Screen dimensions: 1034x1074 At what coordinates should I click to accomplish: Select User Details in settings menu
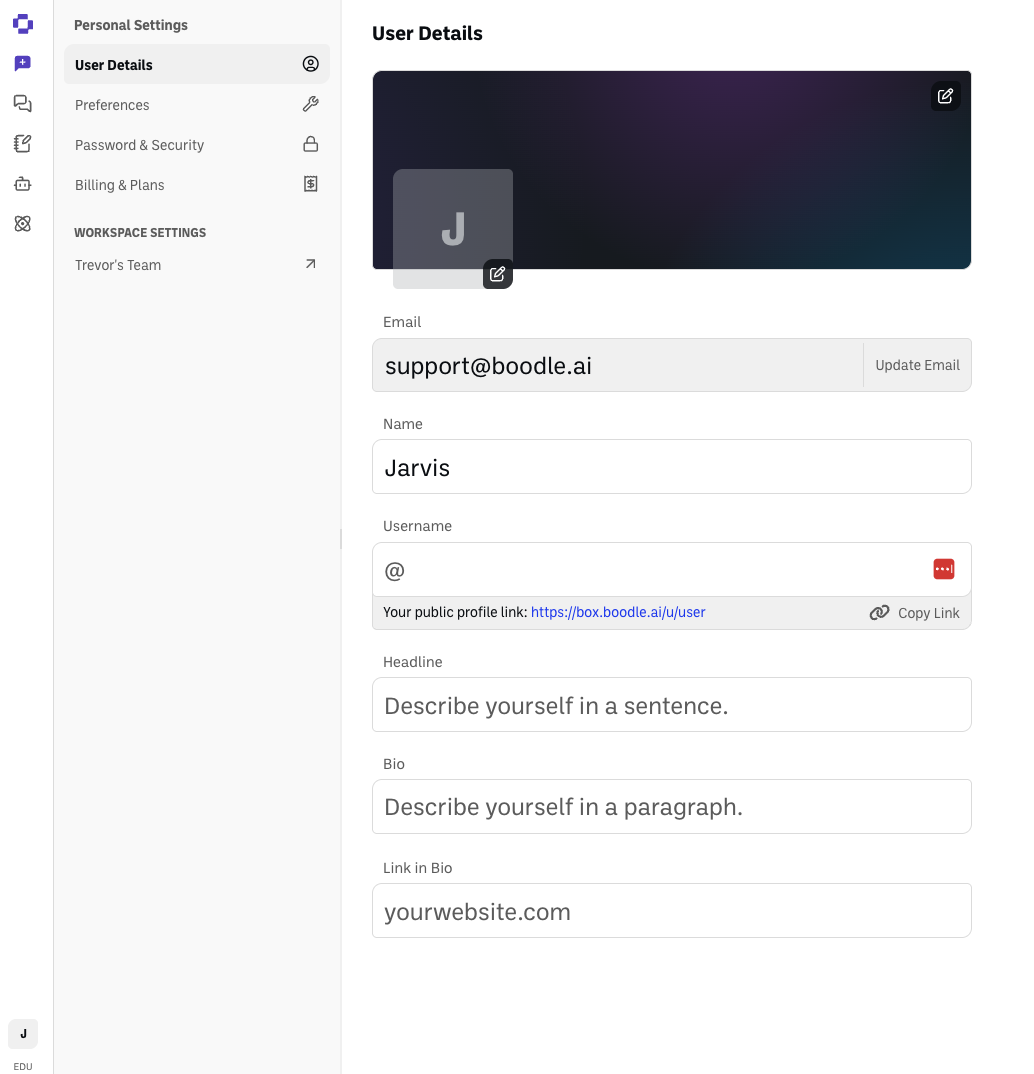(x=197, y=64)
